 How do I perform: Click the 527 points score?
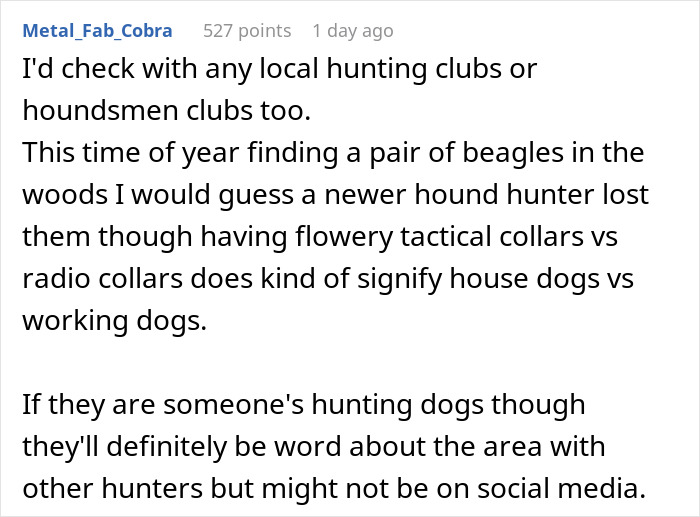[247, 31]
